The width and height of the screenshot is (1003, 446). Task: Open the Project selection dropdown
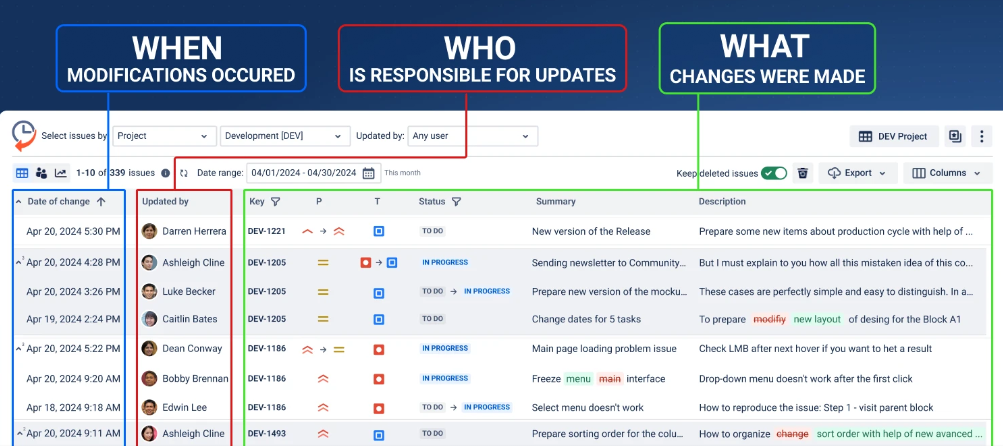click(164, 136)
